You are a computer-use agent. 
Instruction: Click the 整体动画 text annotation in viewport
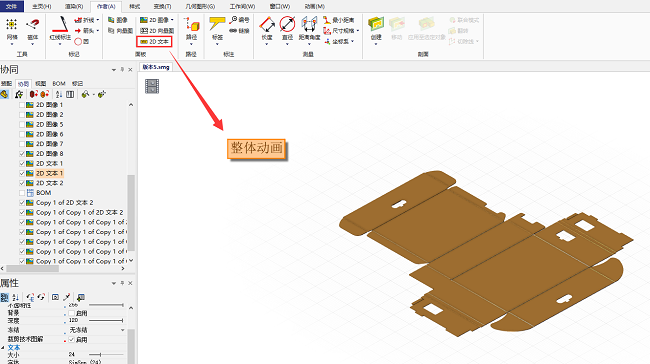point(257,149)
